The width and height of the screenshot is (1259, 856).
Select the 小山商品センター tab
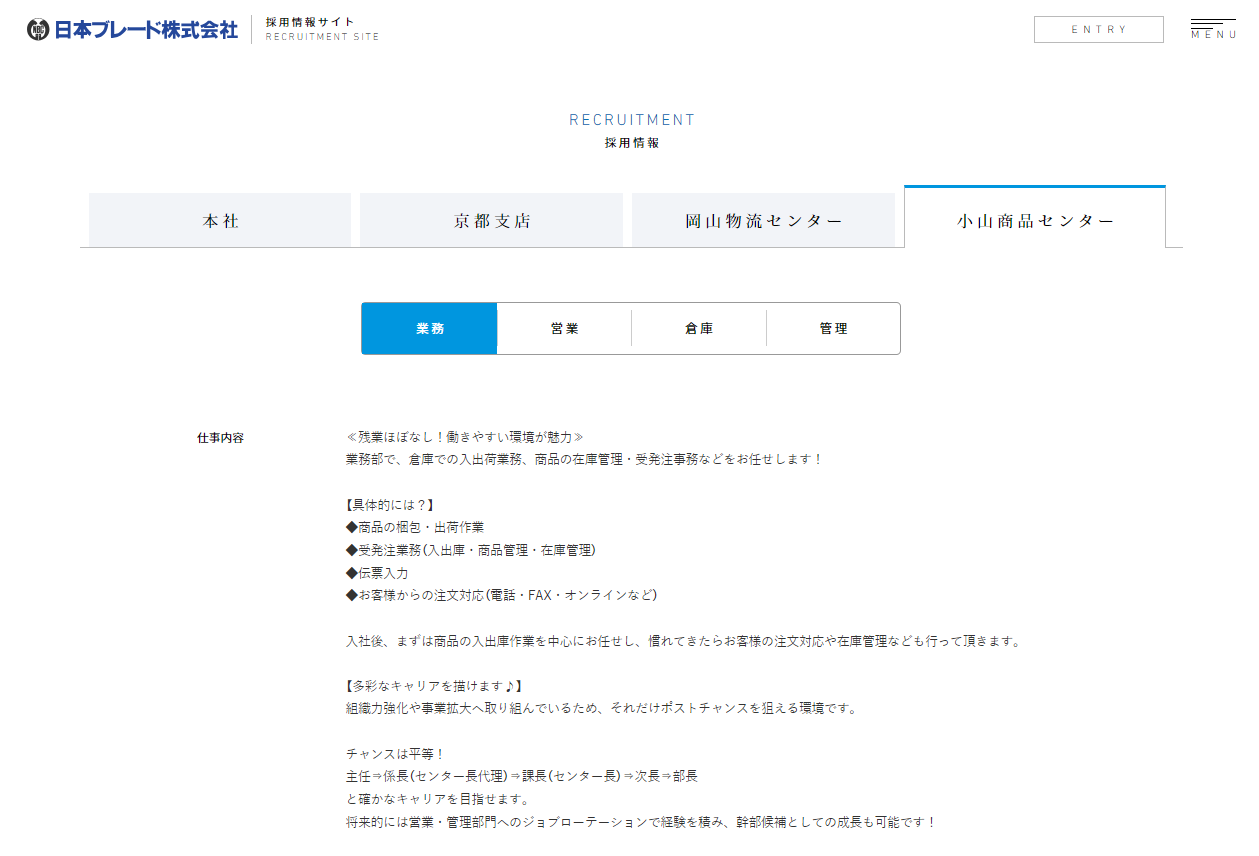point(1035,221)
